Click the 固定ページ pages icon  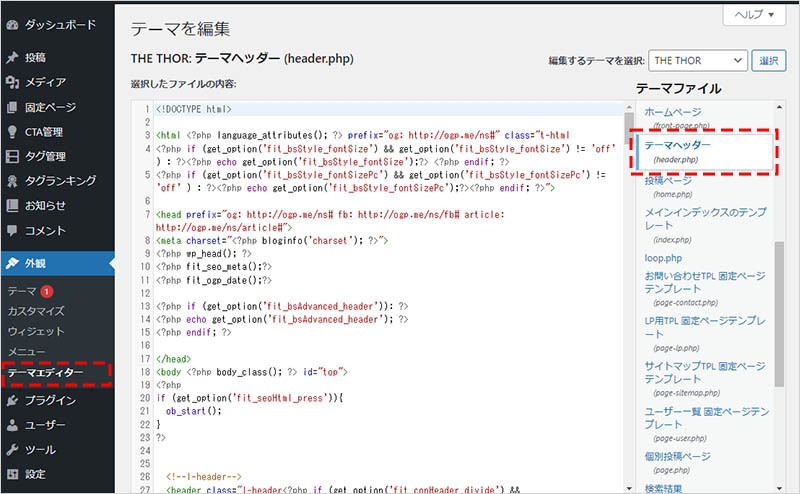coord(12,107)
